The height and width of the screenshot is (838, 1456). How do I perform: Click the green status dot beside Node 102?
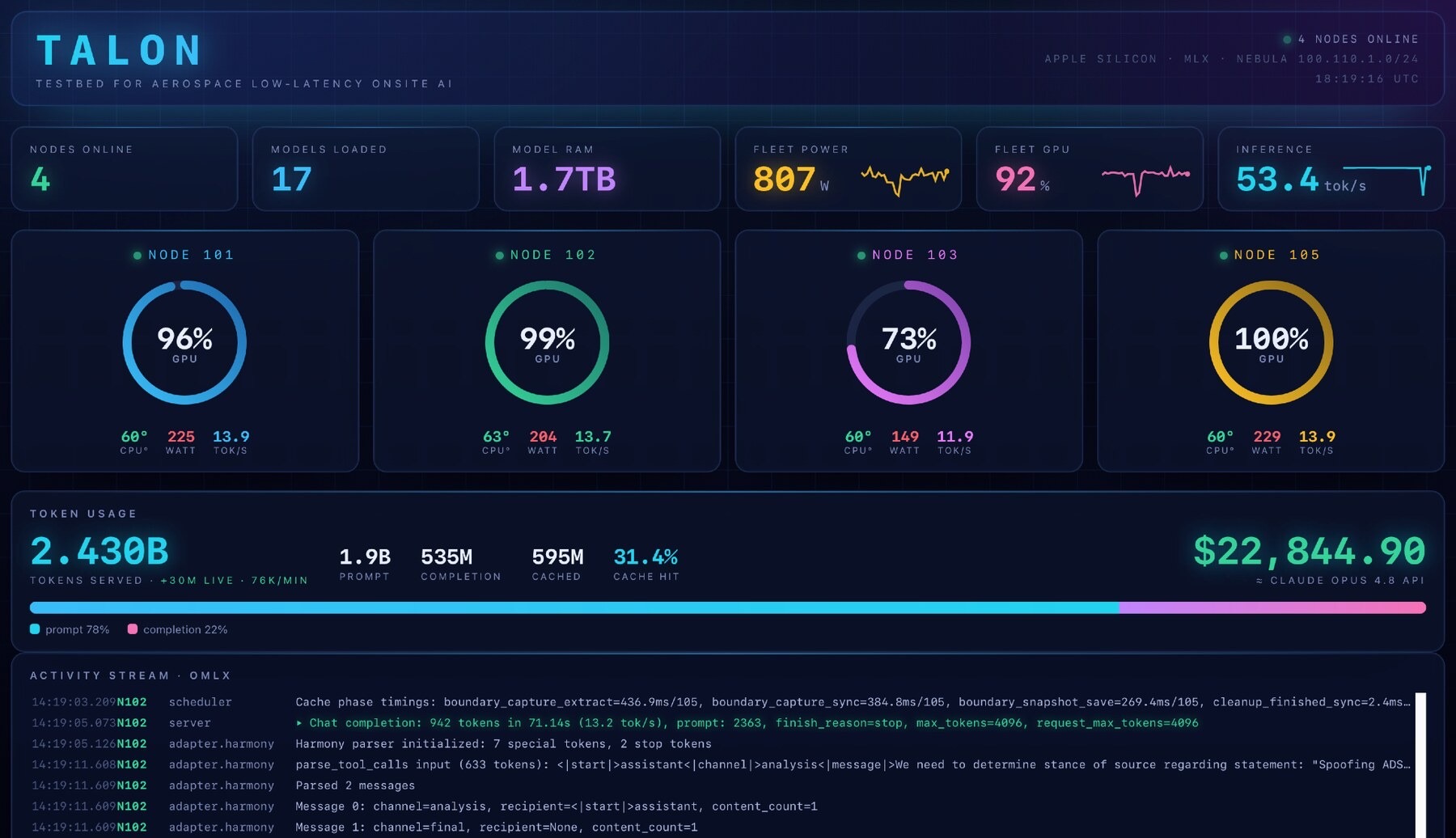tap(500, 256)
